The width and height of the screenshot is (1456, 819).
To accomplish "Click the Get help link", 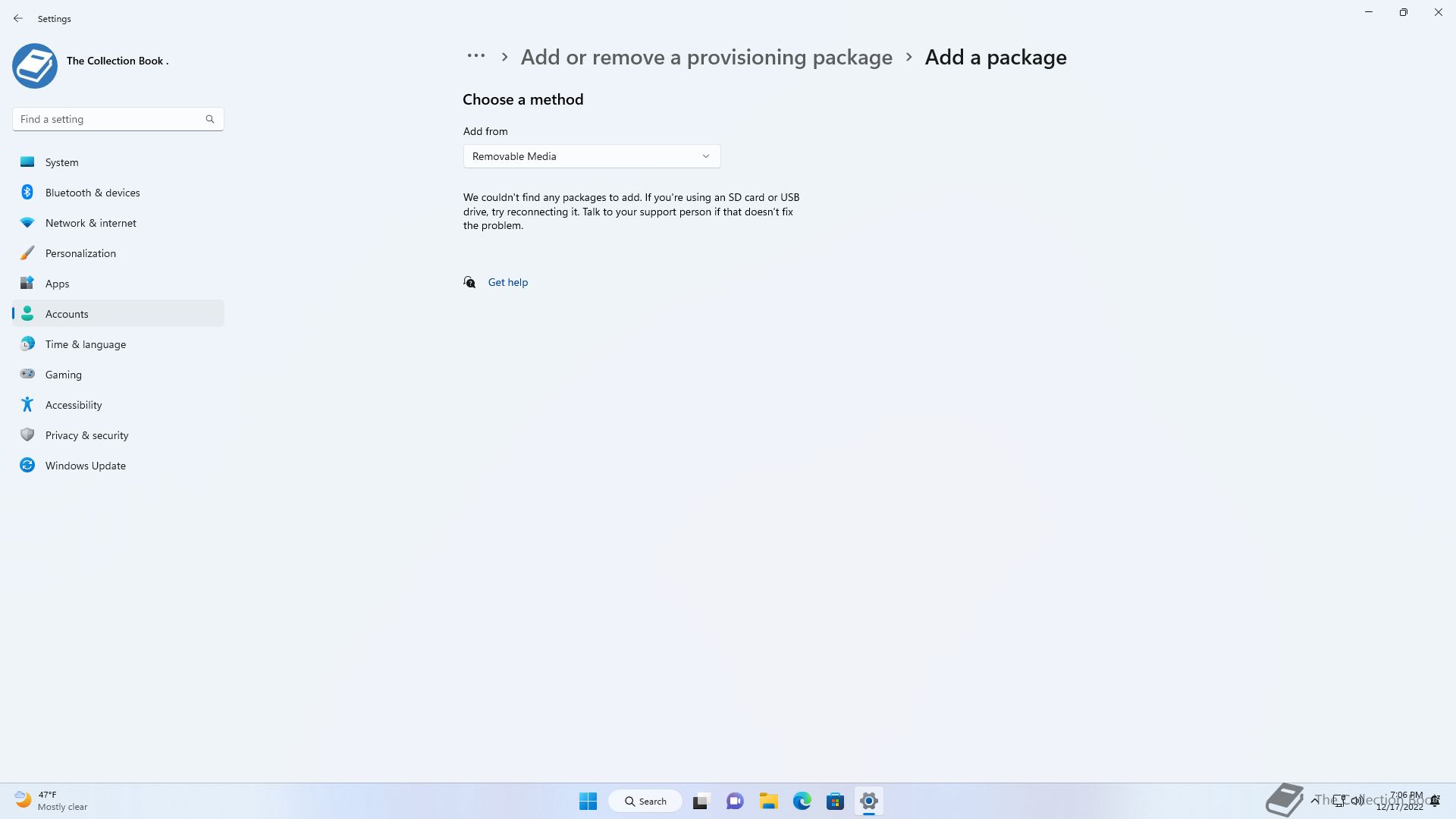I will (507, 282).
